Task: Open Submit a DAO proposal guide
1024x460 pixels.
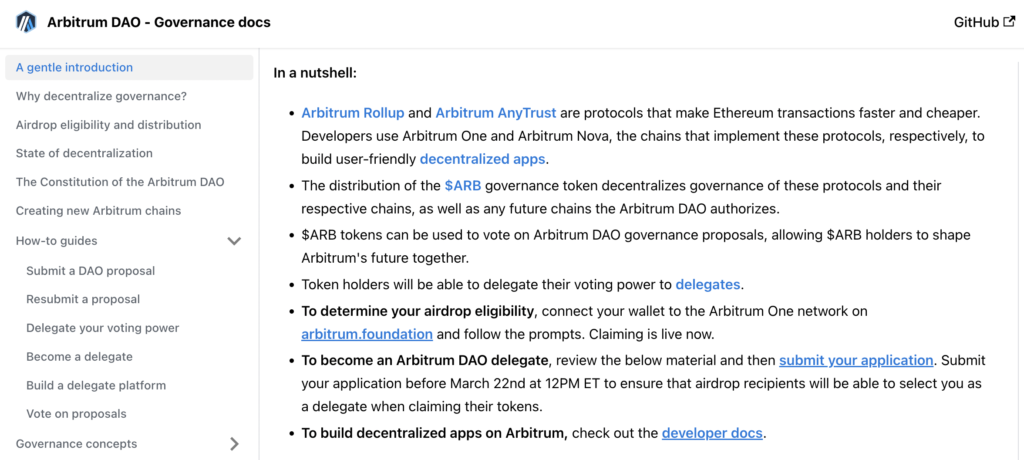Action: [90, 271]
